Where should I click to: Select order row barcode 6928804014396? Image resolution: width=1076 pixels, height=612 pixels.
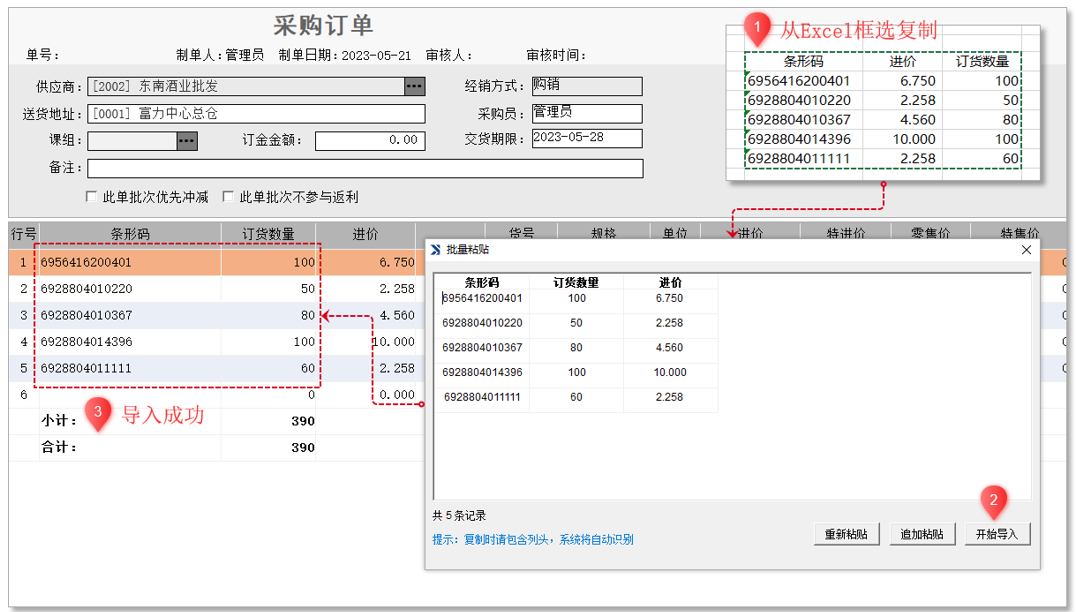point(86,342)
